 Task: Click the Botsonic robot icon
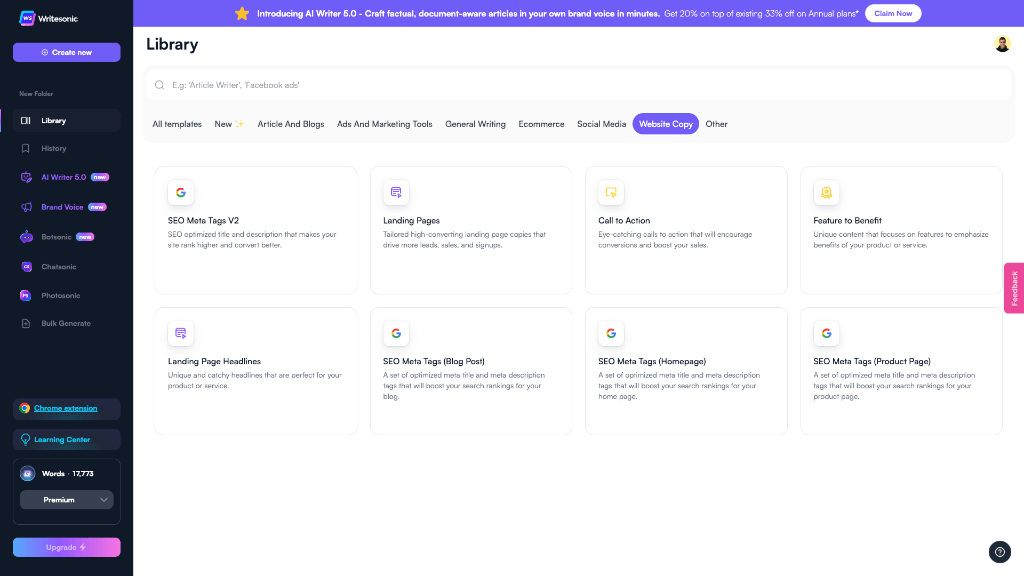tap(26, 237)
